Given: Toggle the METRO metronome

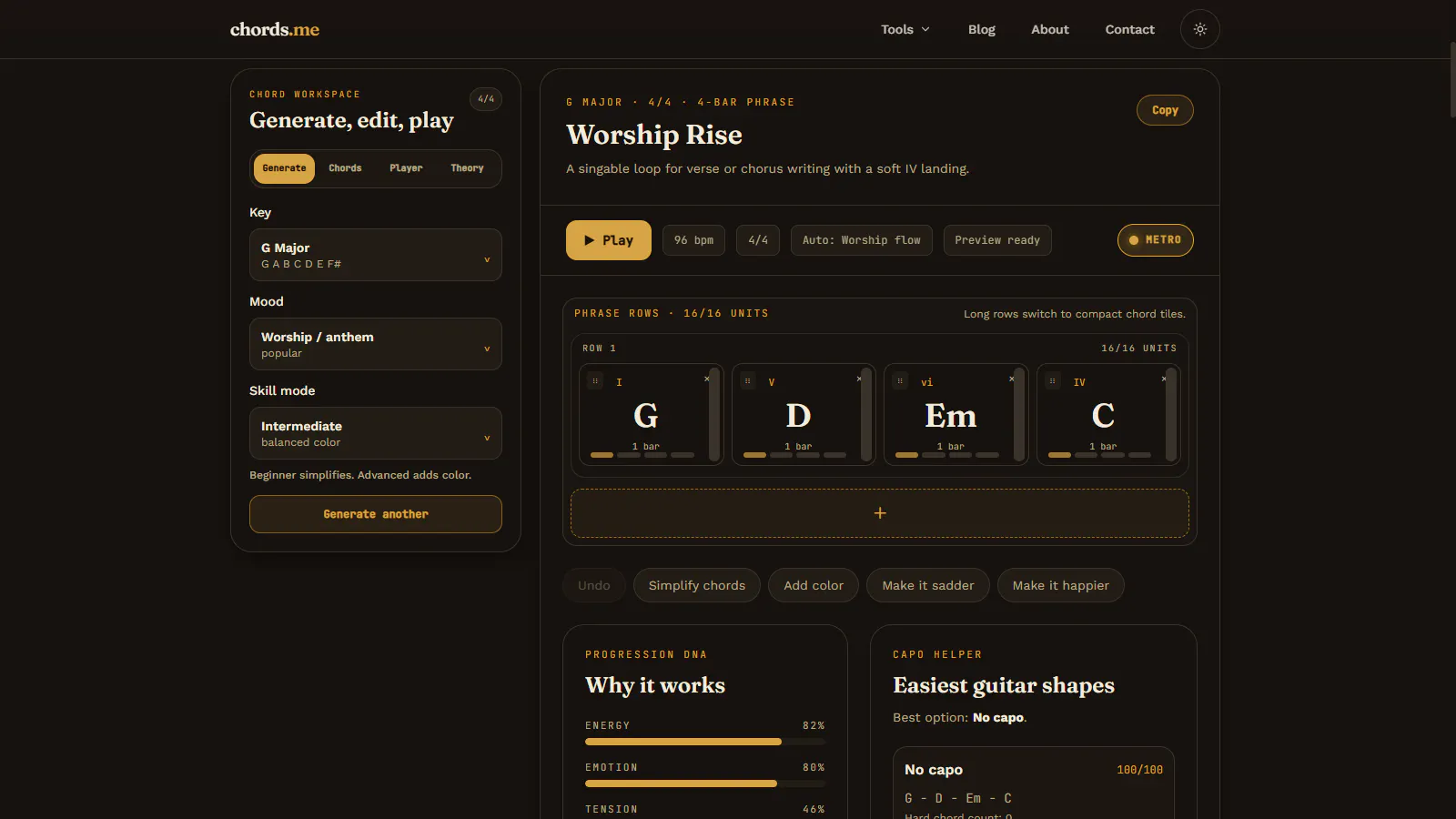Looking at the screenshot, I should coord(1155,240).
